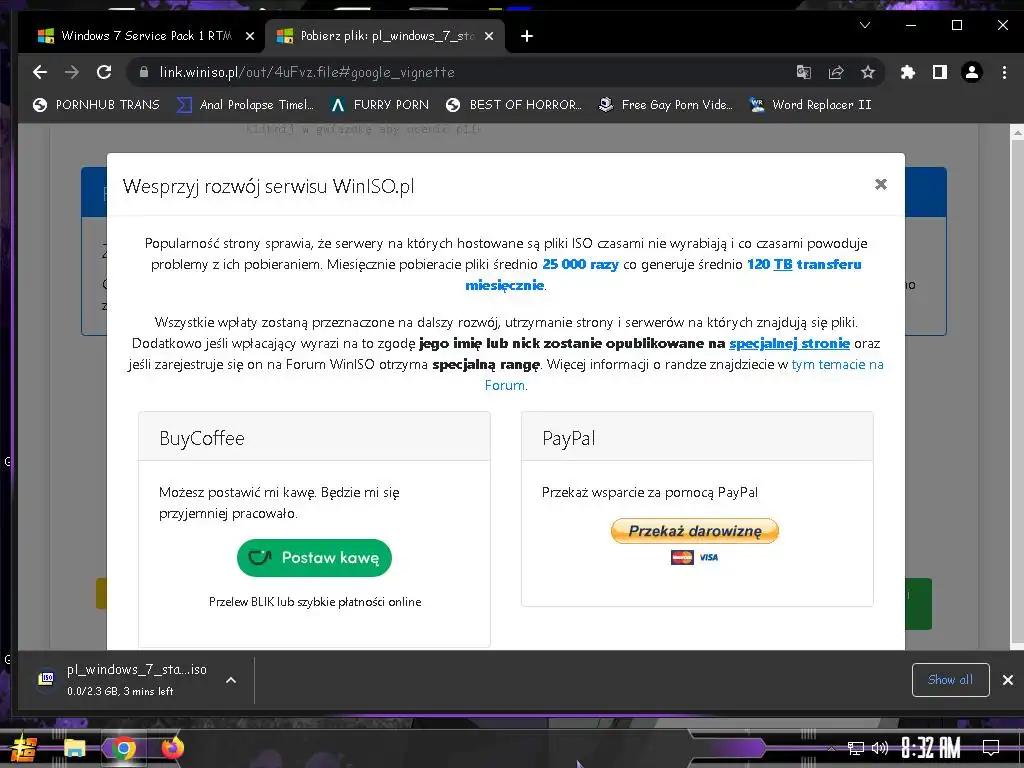
Task: Click the page vertical scrollbar
Action: [x=1017, y=387]
